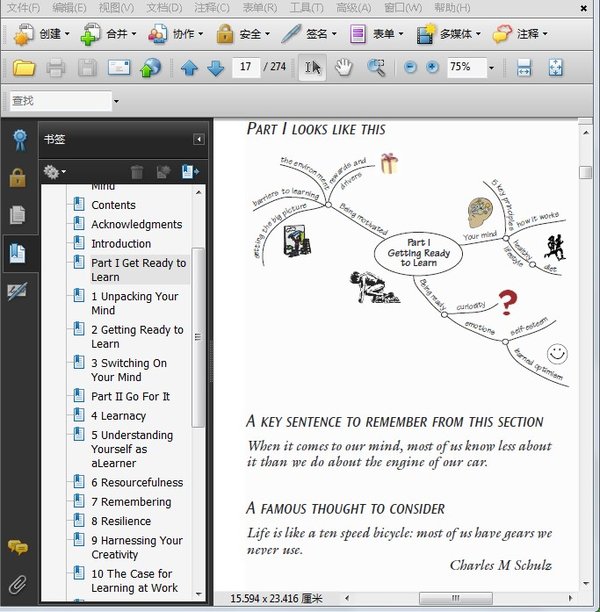Expand the 查找 search options dropdown
The image size is (600, 612).
pyautogui.click(x=116, y=101)
